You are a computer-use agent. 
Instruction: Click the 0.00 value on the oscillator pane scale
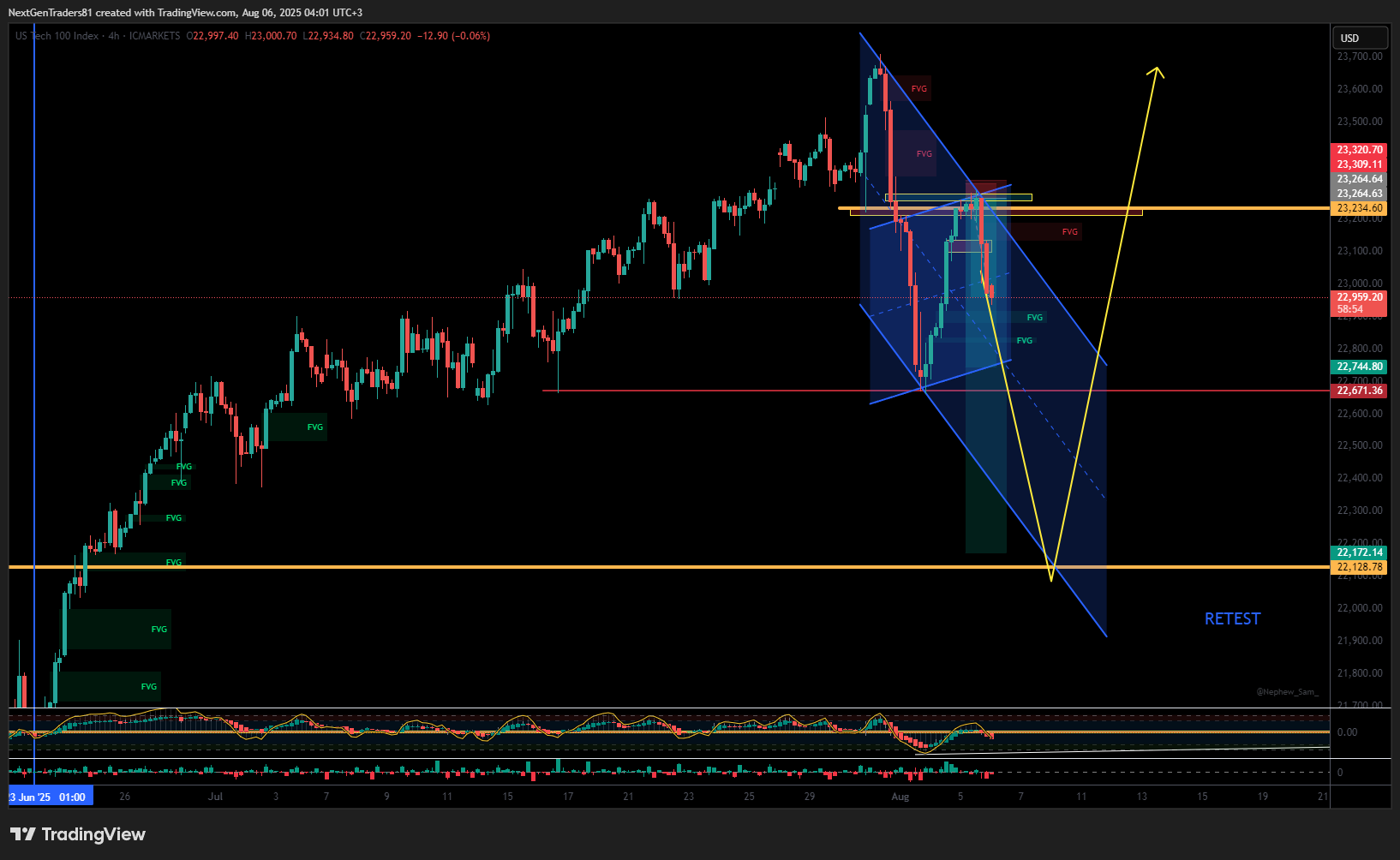pyautogui.click(x=1347, y=732)
